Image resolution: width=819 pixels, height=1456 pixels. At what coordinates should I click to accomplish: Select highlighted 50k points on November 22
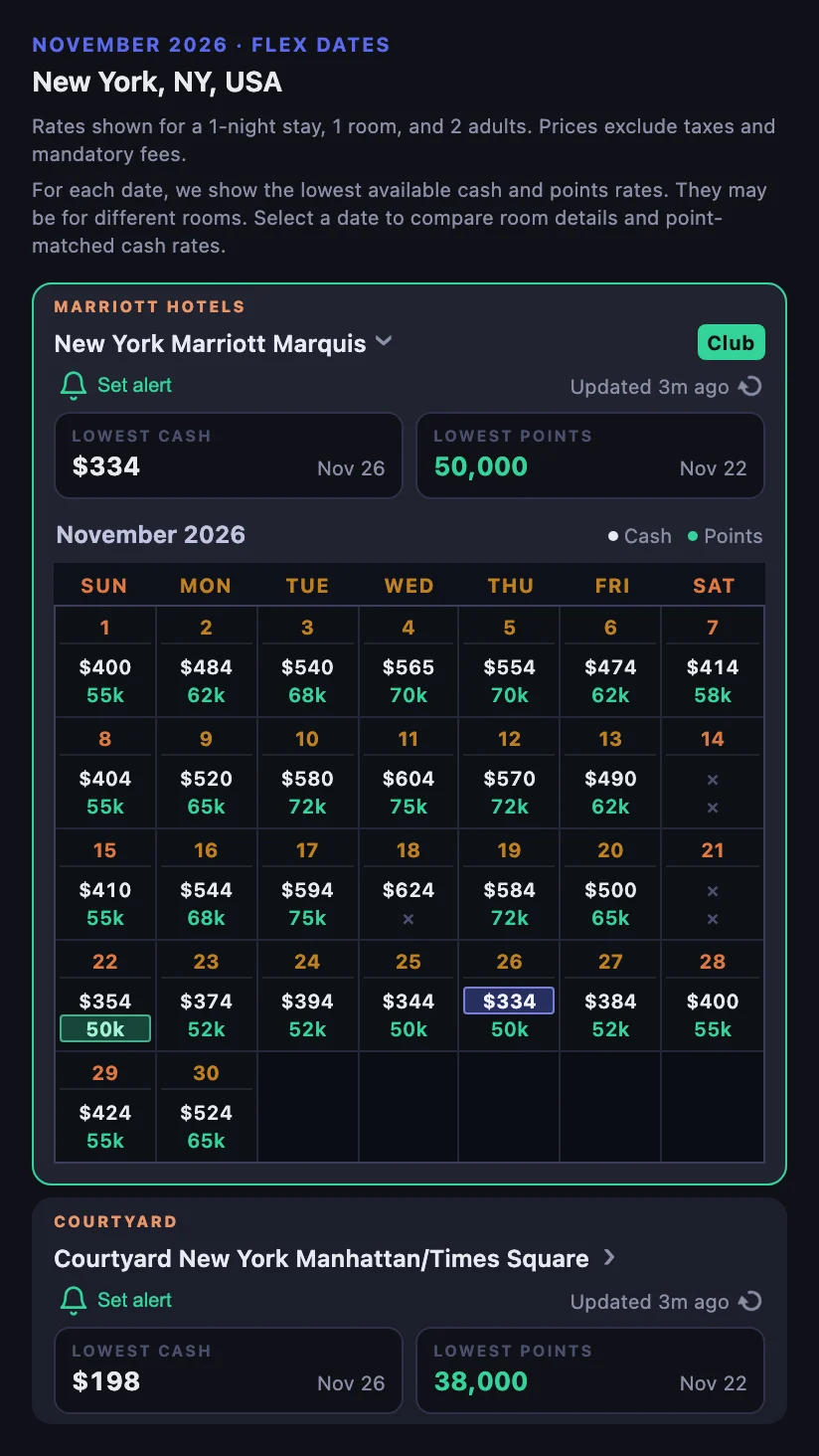(x=105, y=1028)
